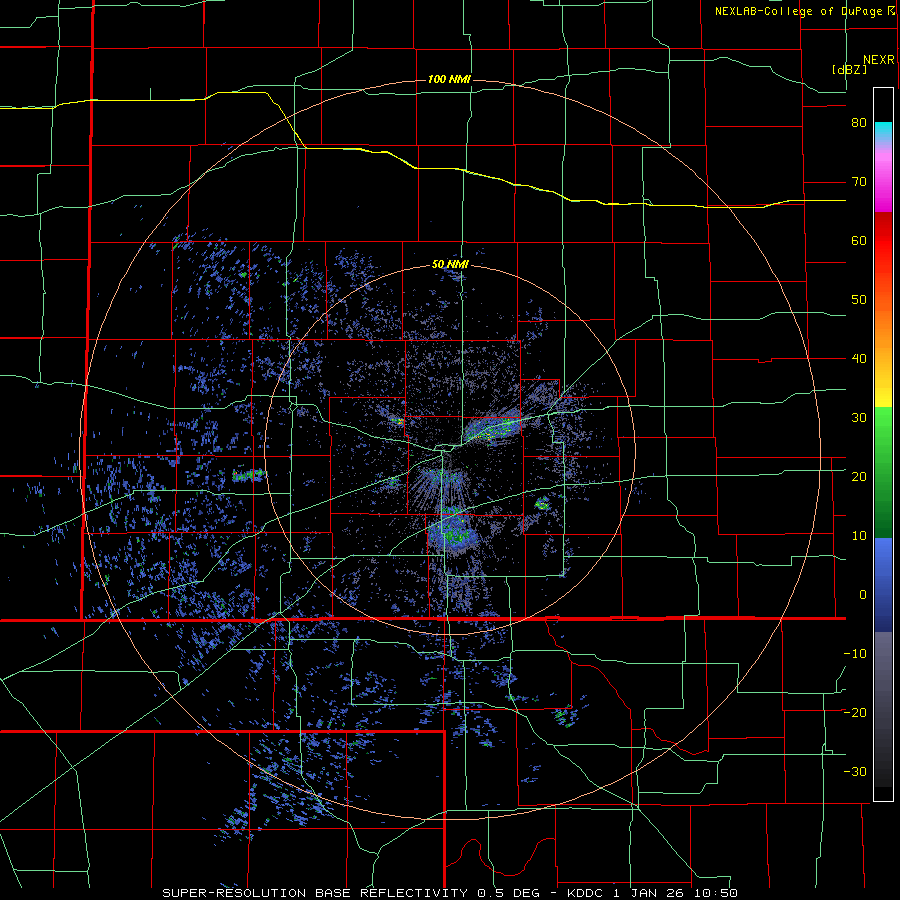Click the -10 value on dBZ scale

[855, 654]
